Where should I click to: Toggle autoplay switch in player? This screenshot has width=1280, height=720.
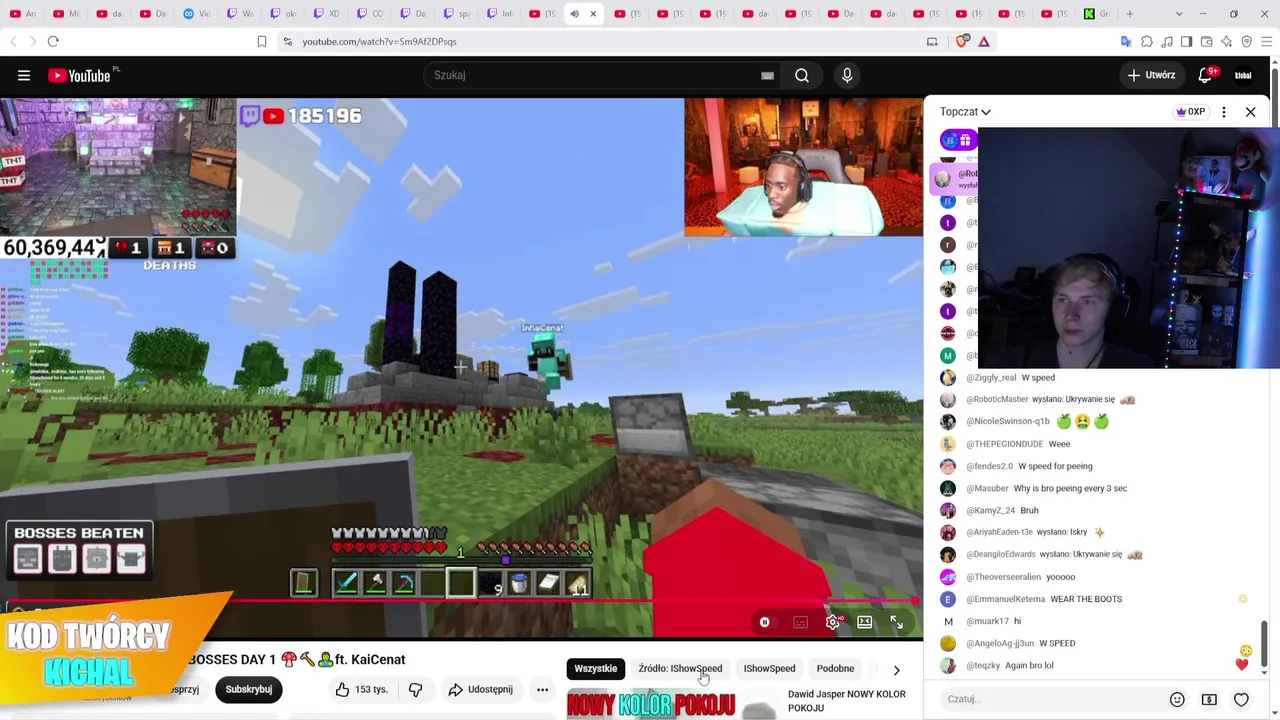click(765, 622)
